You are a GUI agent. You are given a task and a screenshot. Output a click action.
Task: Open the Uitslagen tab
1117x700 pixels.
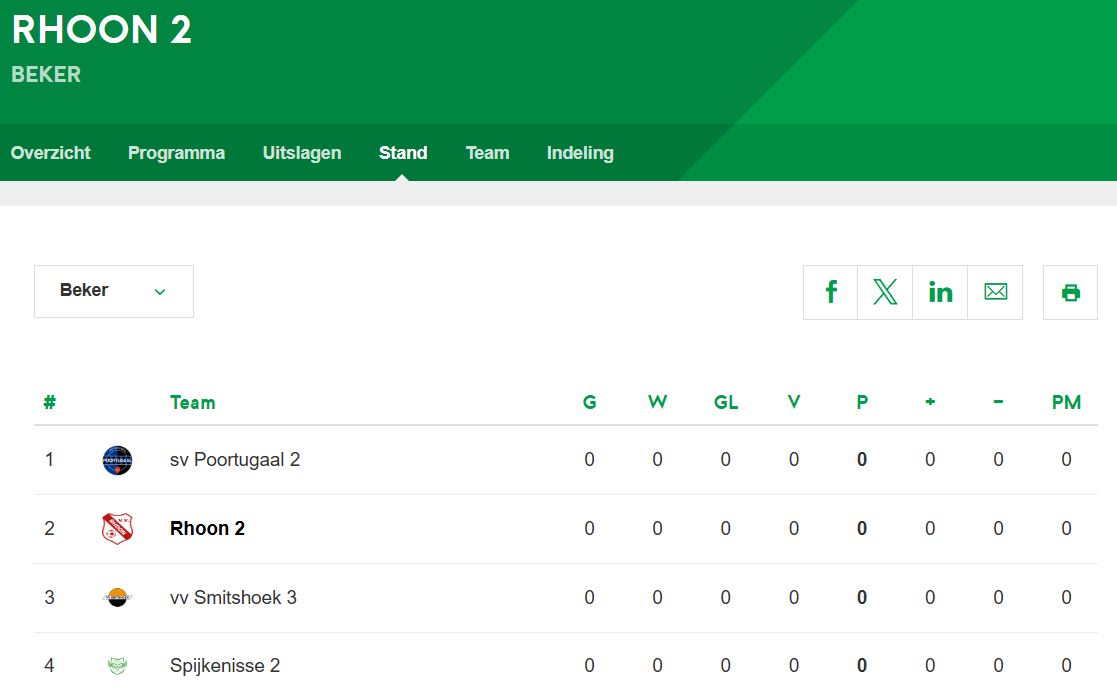[x=302, y=152]
